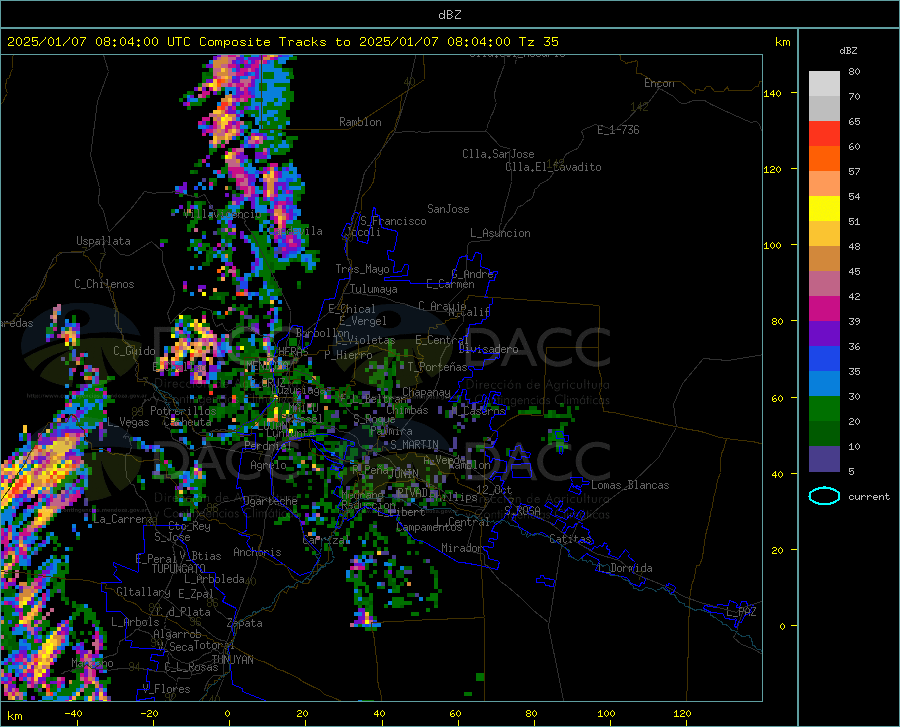The height and width of the screenshot is (727, 900).
Task: Click the dBZ title at the top
Action: coord(449,15)
